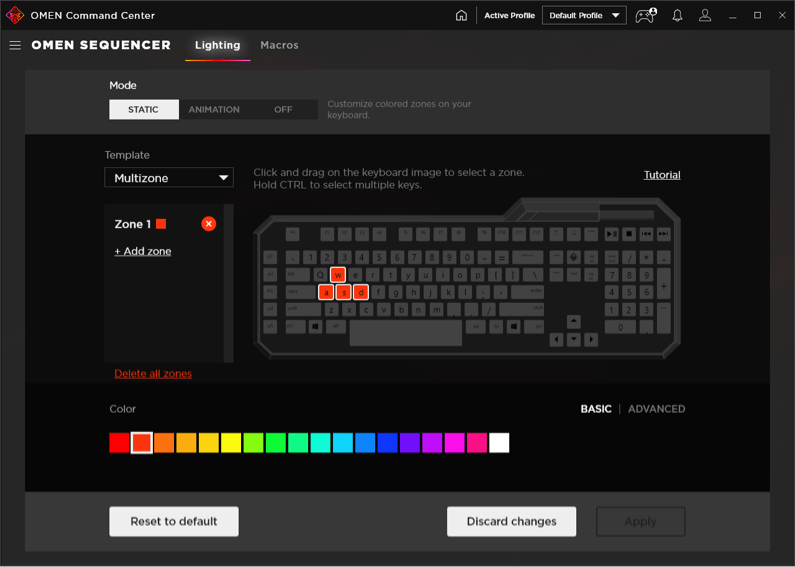Switch mode to ANIMATION
The height and width of the screenshot is (567, 795).
pyautogui.click(x=214, y=110)
